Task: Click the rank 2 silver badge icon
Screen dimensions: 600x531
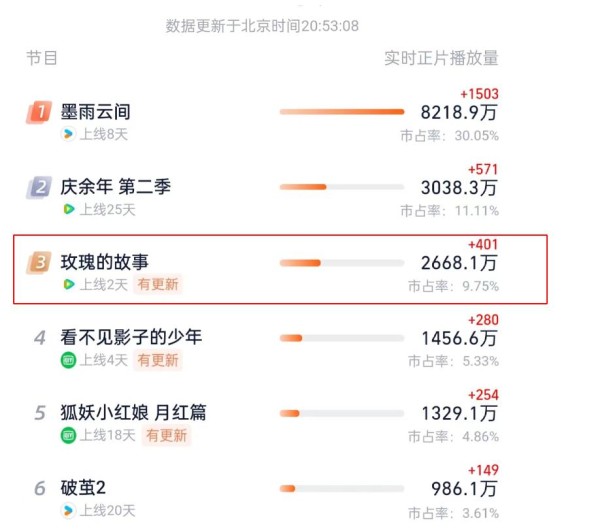Action: point(39,187)
